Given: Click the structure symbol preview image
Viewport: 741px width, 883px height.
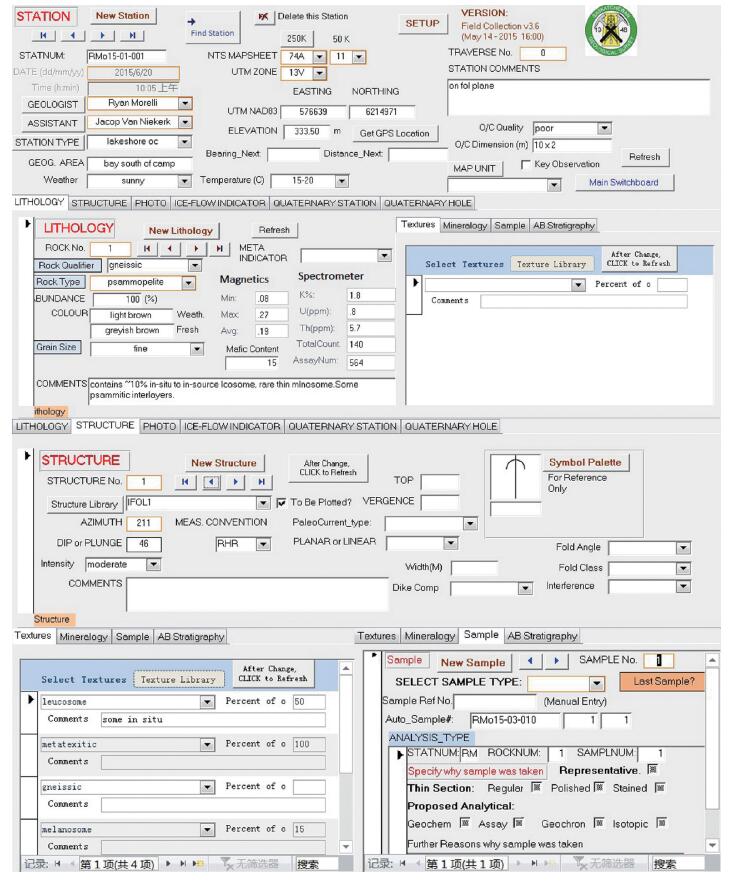Looking at the screenshot, I should click(515, 478).
